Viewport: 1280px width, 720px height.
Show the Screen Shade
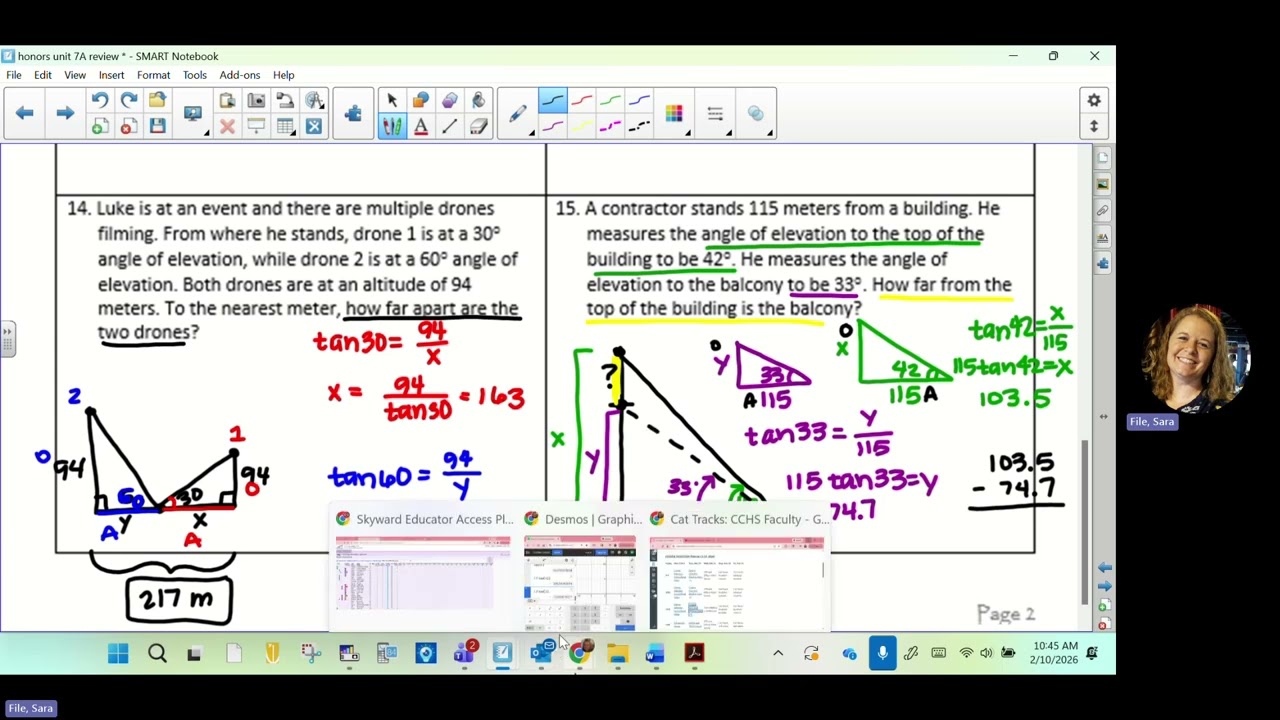(256, 127)
